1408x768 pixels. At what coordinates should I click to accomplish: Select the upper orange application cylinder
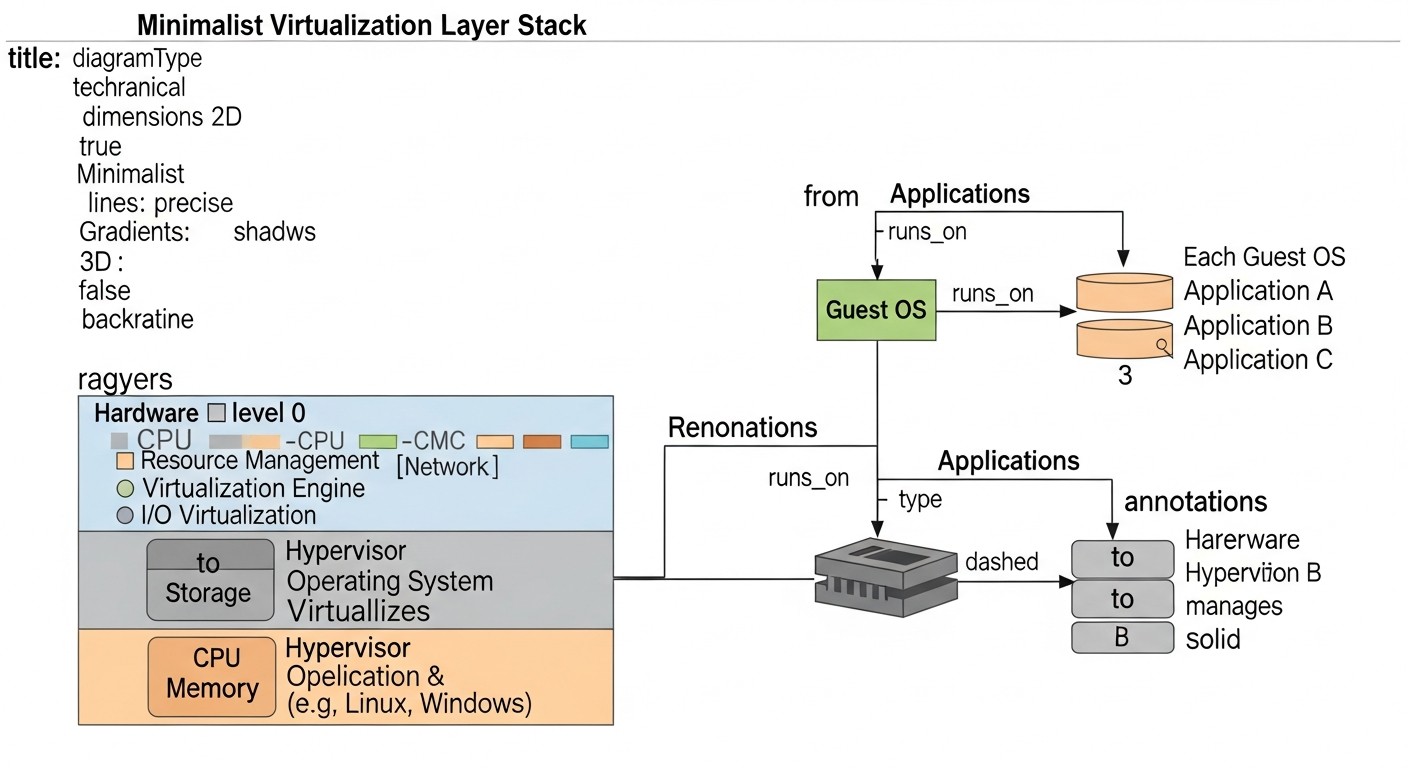click(1124, 293)
